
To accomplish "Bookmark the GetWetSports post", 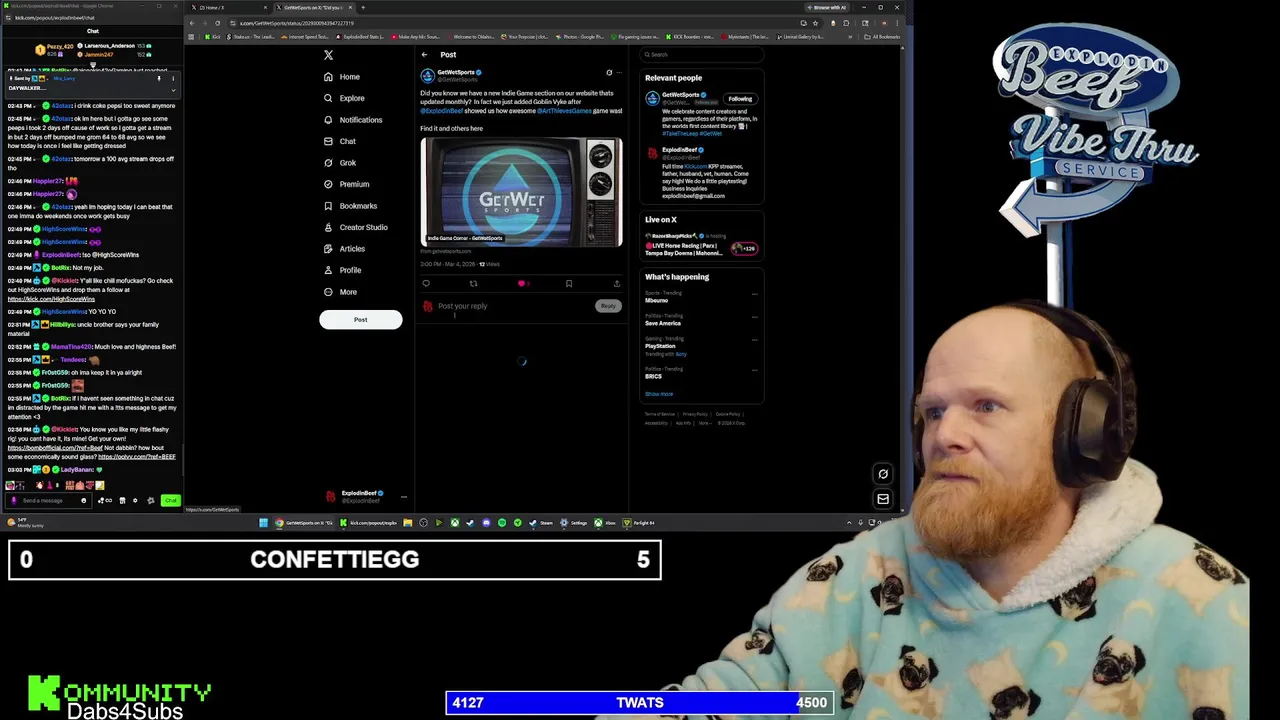I will pyautogui.click(x=569, y=284).
